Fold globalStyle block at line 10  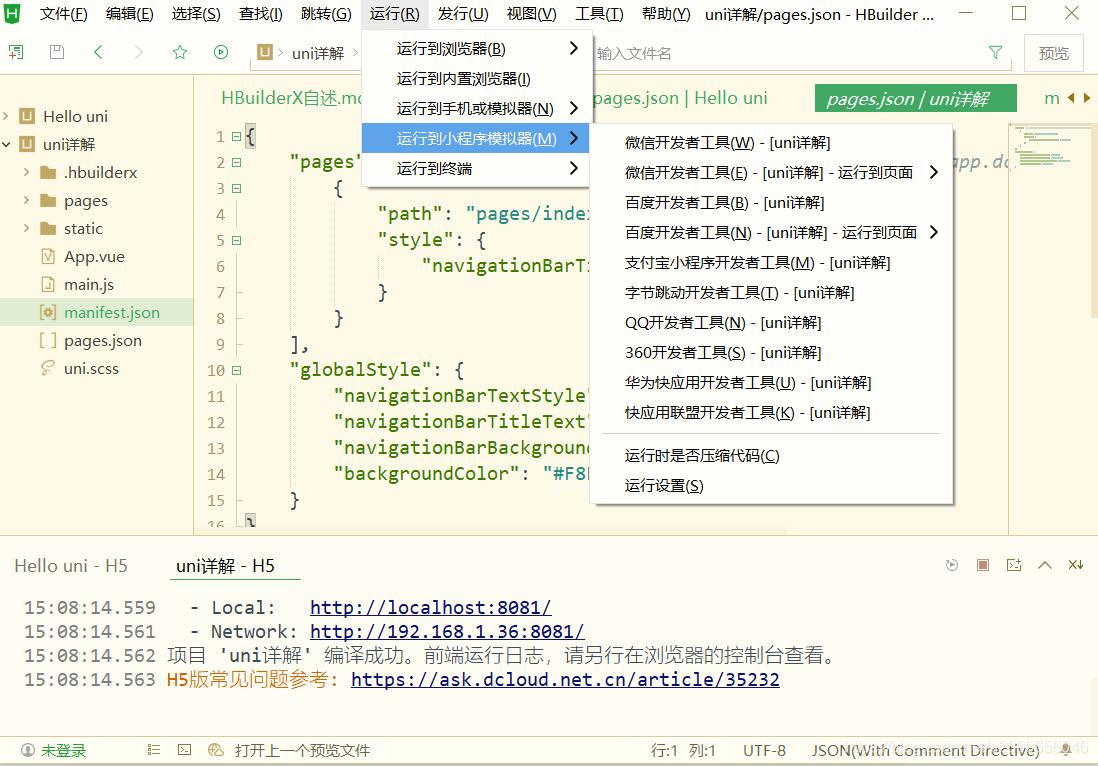click(237, 370)
